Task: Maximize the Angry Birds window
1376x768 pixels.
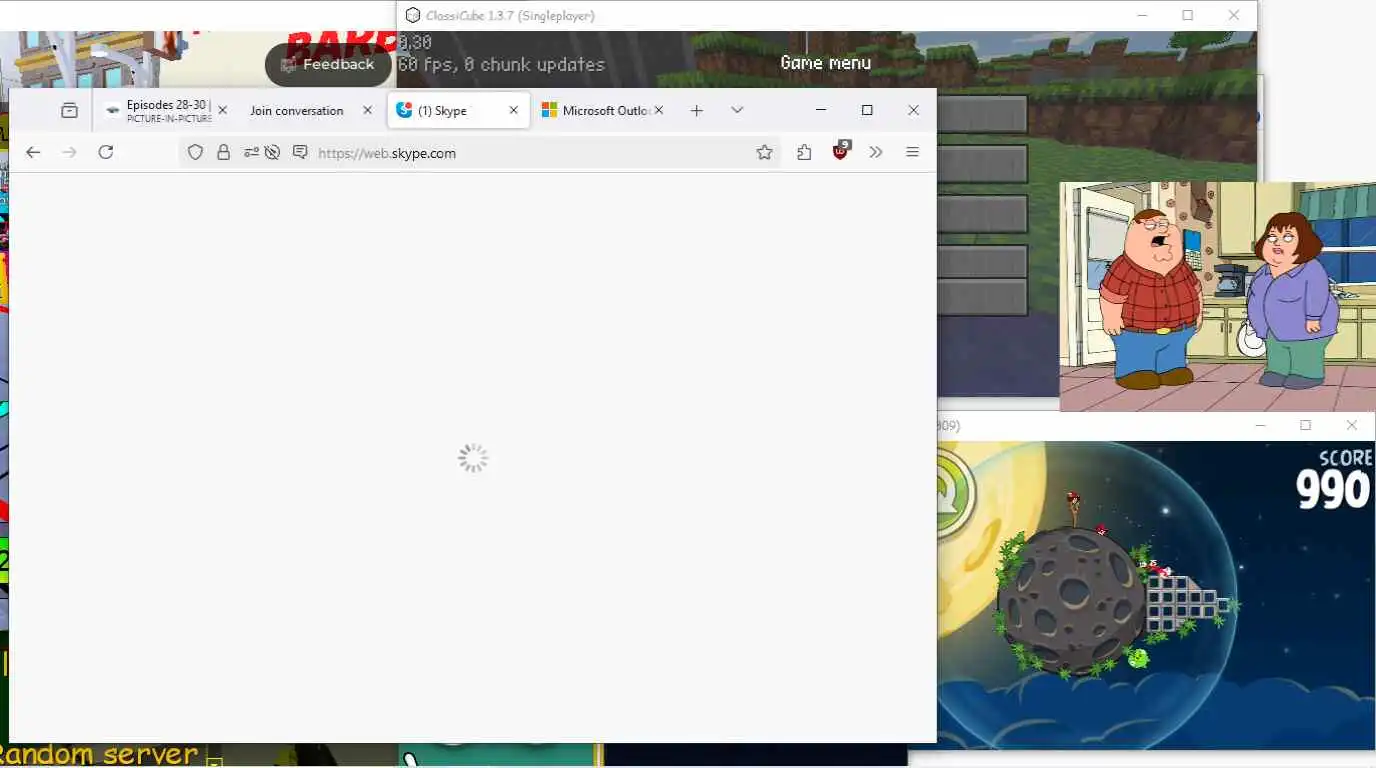Action: coord(1305,425)
